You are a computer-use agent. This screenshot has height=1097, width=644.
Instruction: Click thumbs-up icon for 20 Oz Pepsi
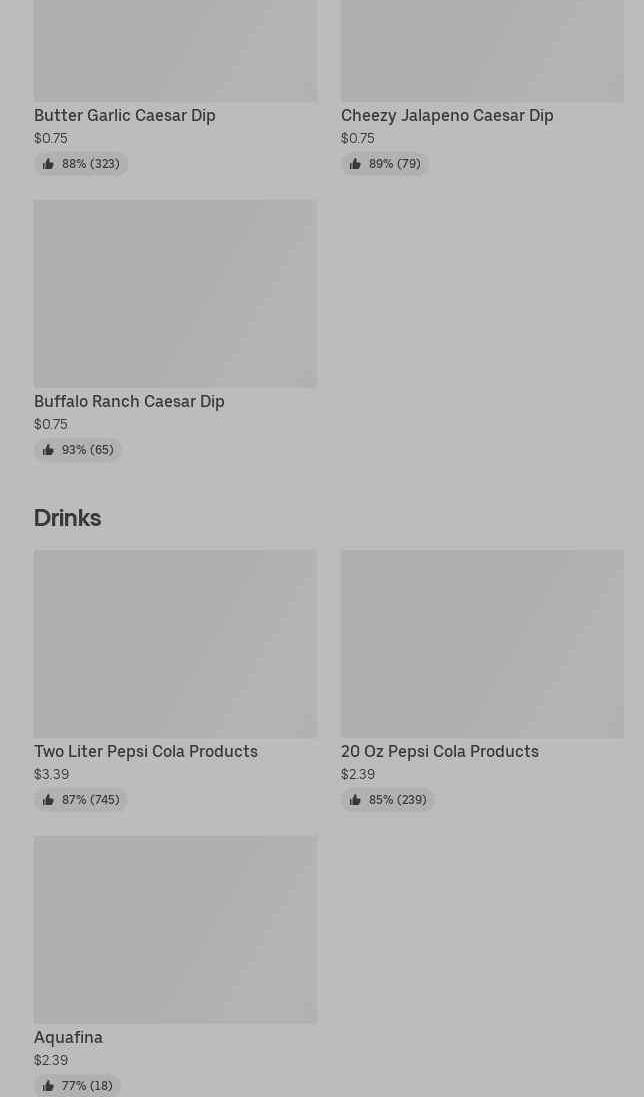(x=355, y=800)
